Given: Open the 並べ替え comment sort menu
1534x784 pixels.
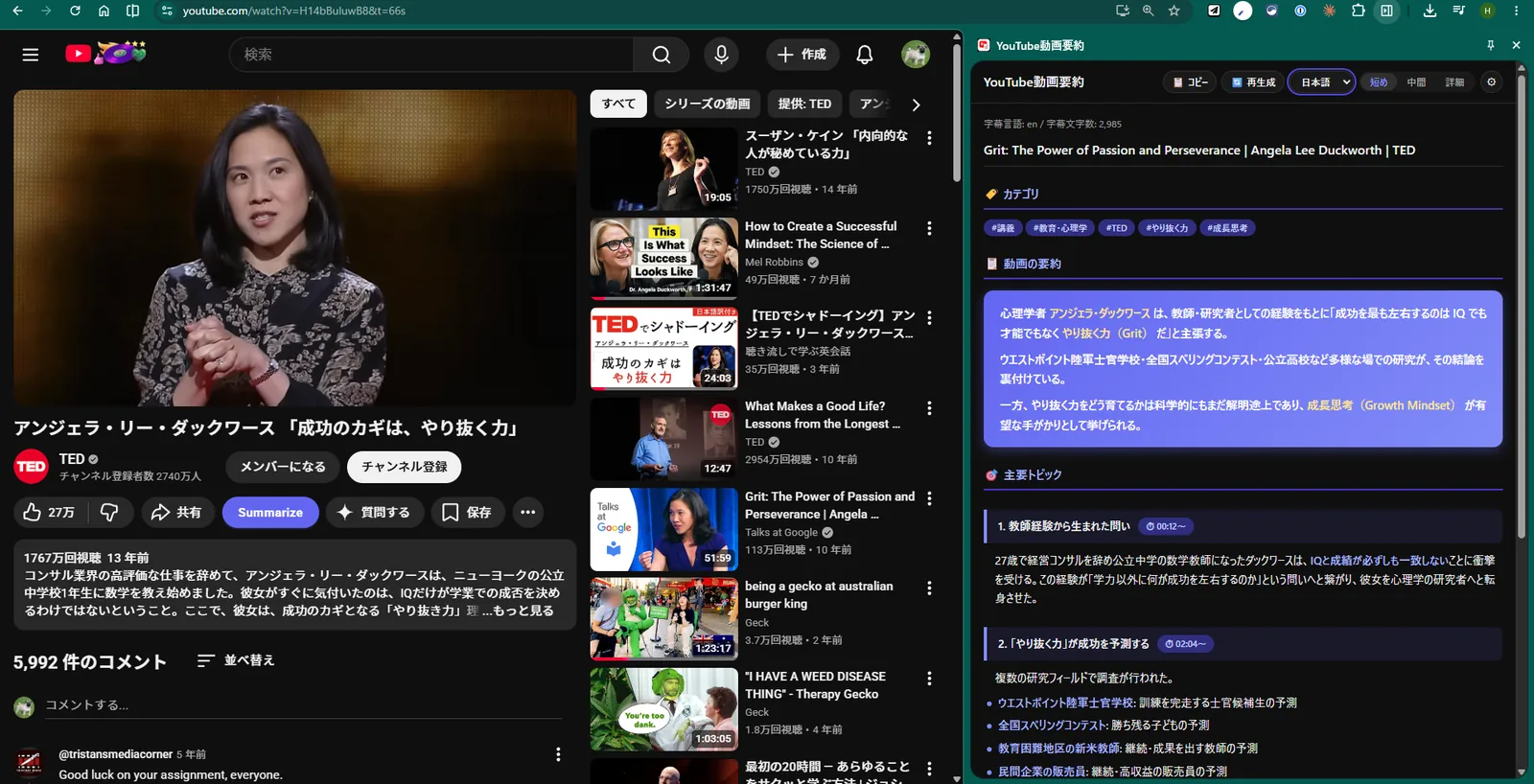Looking at the screenshot, I should pos(236,660).
